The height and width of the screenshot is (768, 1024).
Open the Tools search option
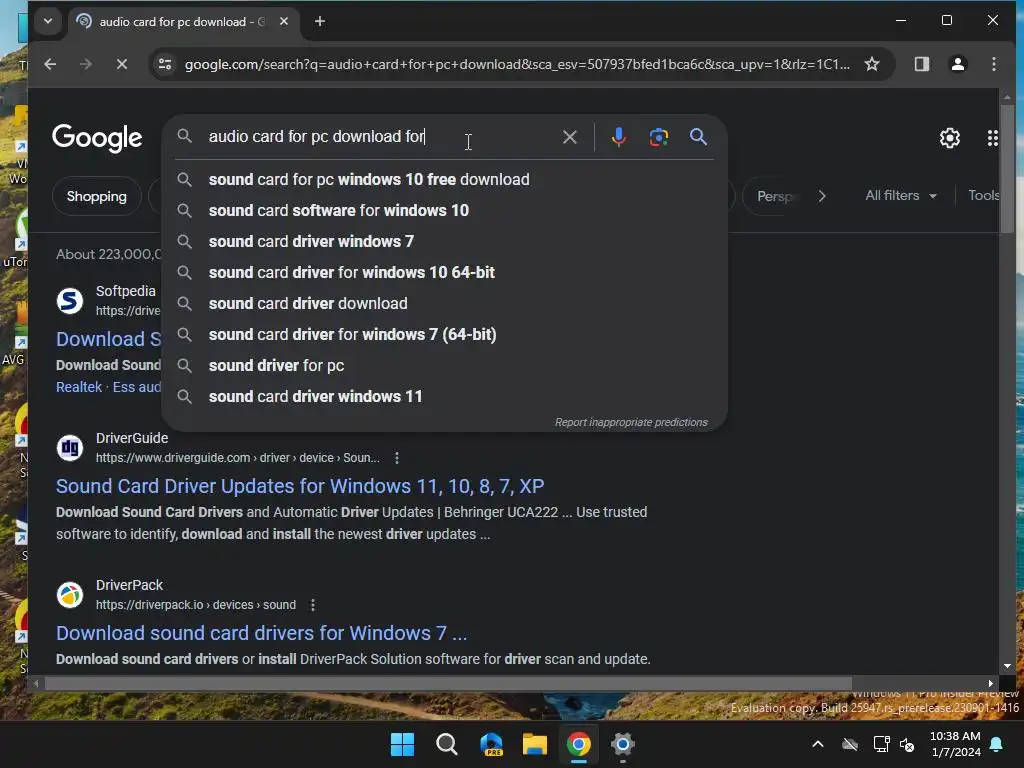pos(983,195)
